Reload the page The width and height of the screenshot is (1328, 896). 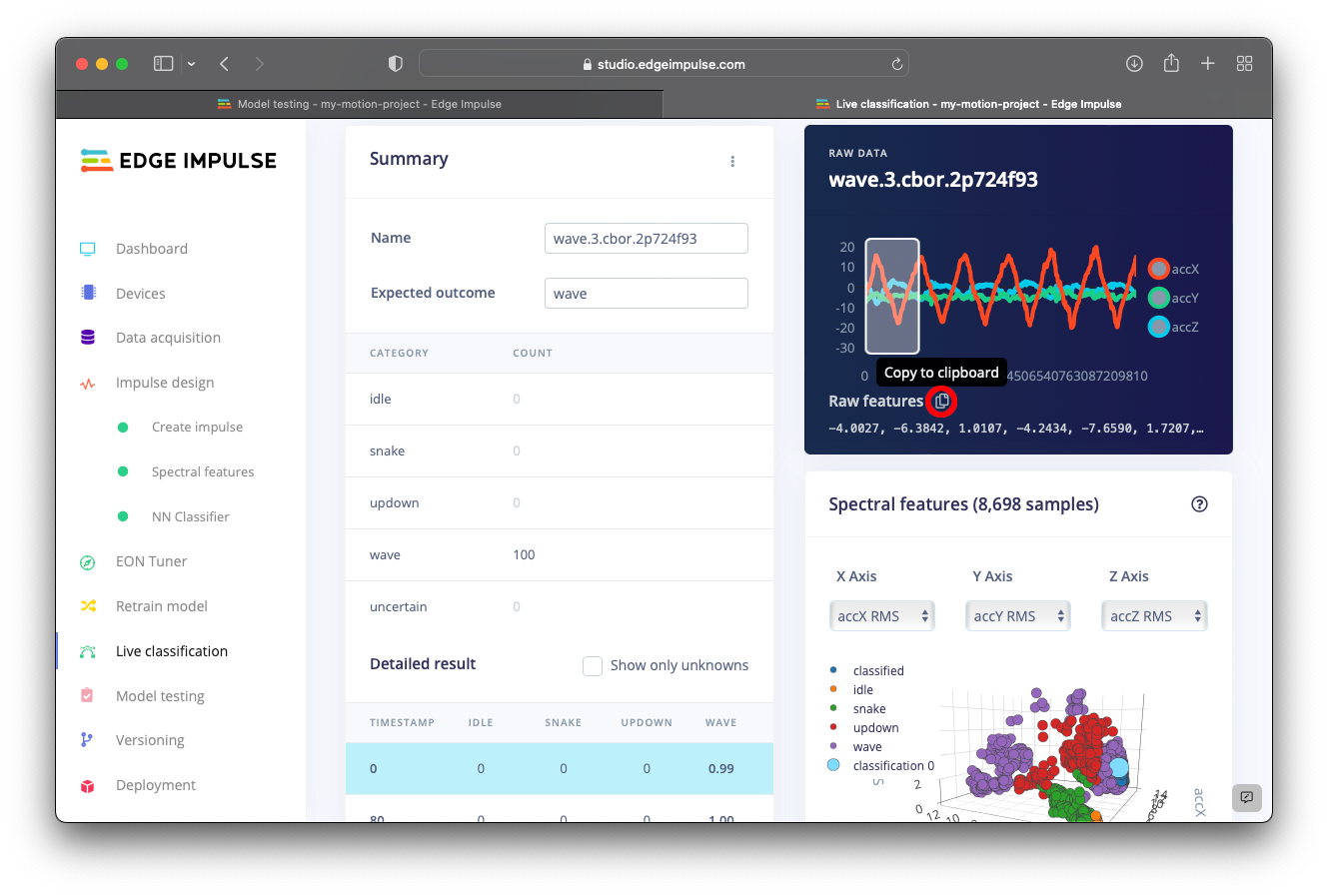(x=896, y=64)
